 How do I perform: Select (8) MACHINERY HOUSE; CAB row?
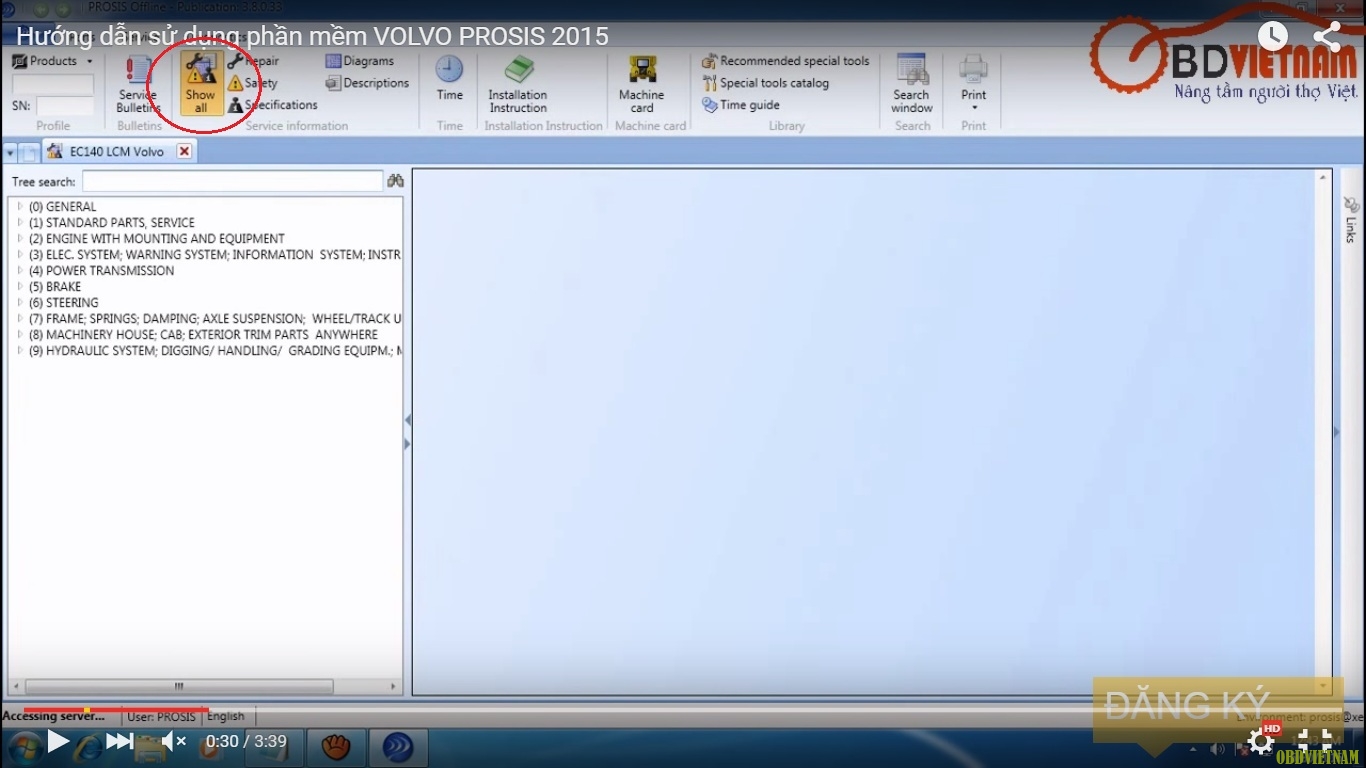[x=203, y=335]
